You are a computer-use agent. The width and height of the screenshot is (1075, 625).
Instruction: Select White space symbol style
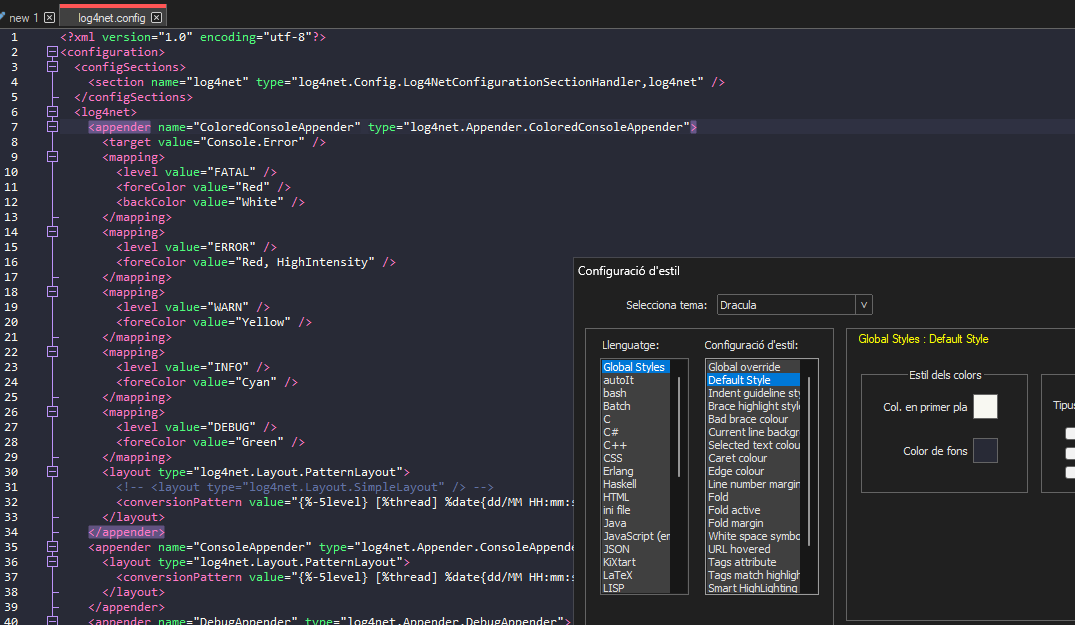[x=753, y=537]
